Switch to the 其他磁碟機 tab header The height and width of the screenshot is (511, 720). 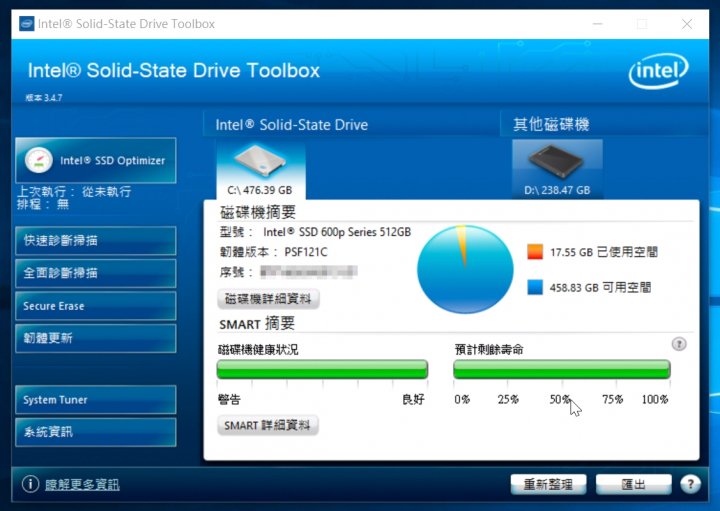tap(551, 124)
